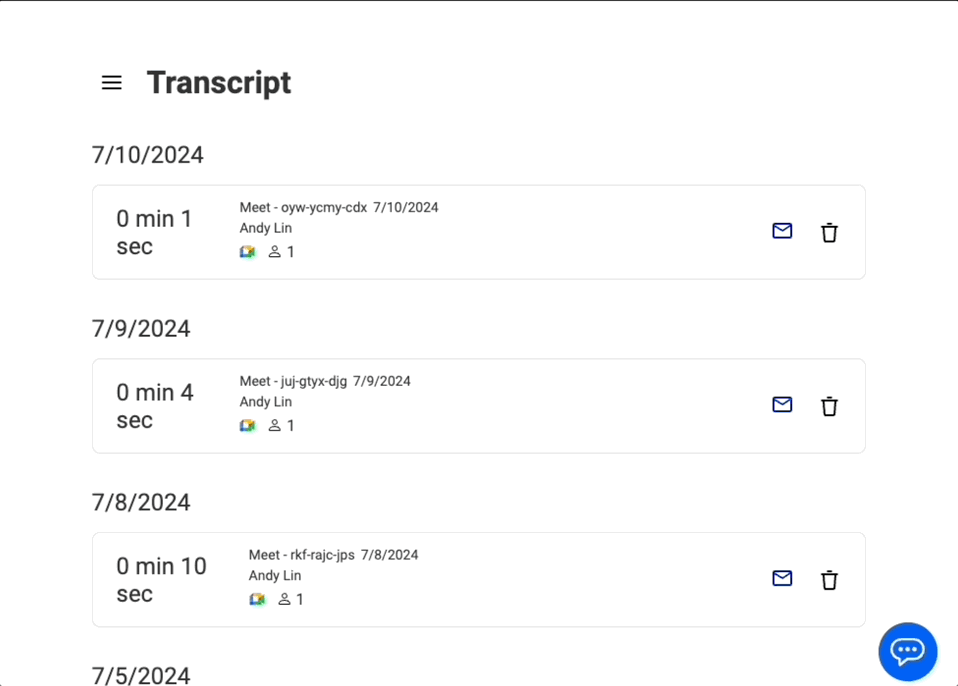Select the 0 min 1 sec duration
This screenshot has height=686, width=958.
(154, 232)
